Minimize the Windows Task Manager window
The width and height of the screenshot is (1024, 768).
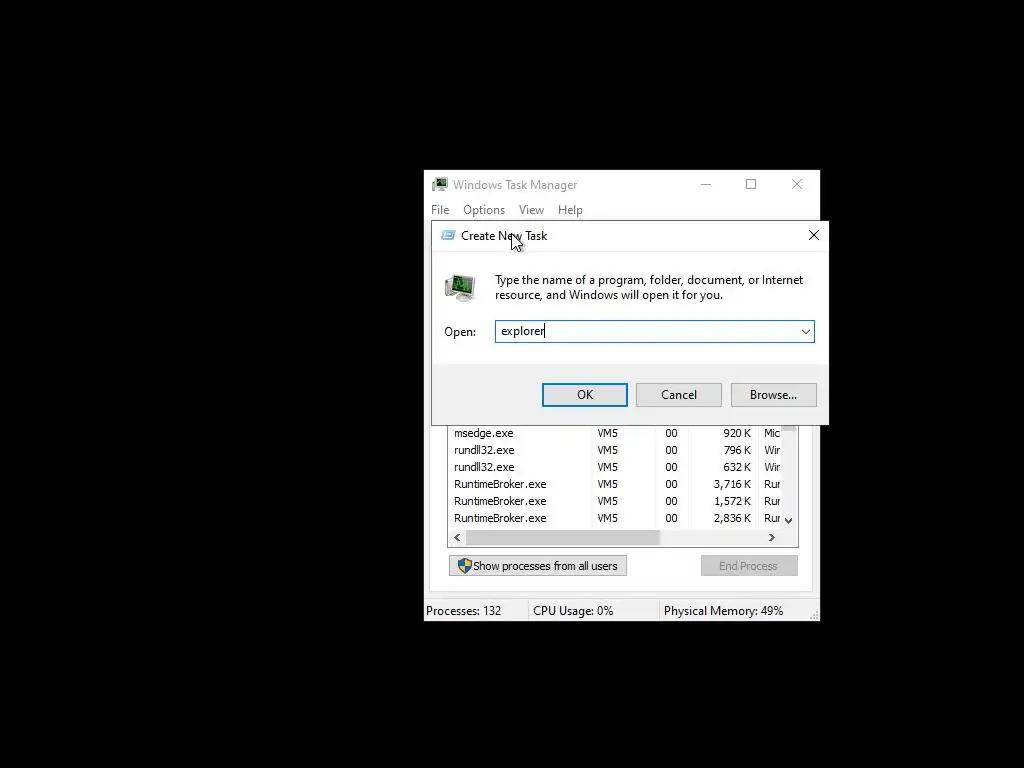(x=706, y=184)
